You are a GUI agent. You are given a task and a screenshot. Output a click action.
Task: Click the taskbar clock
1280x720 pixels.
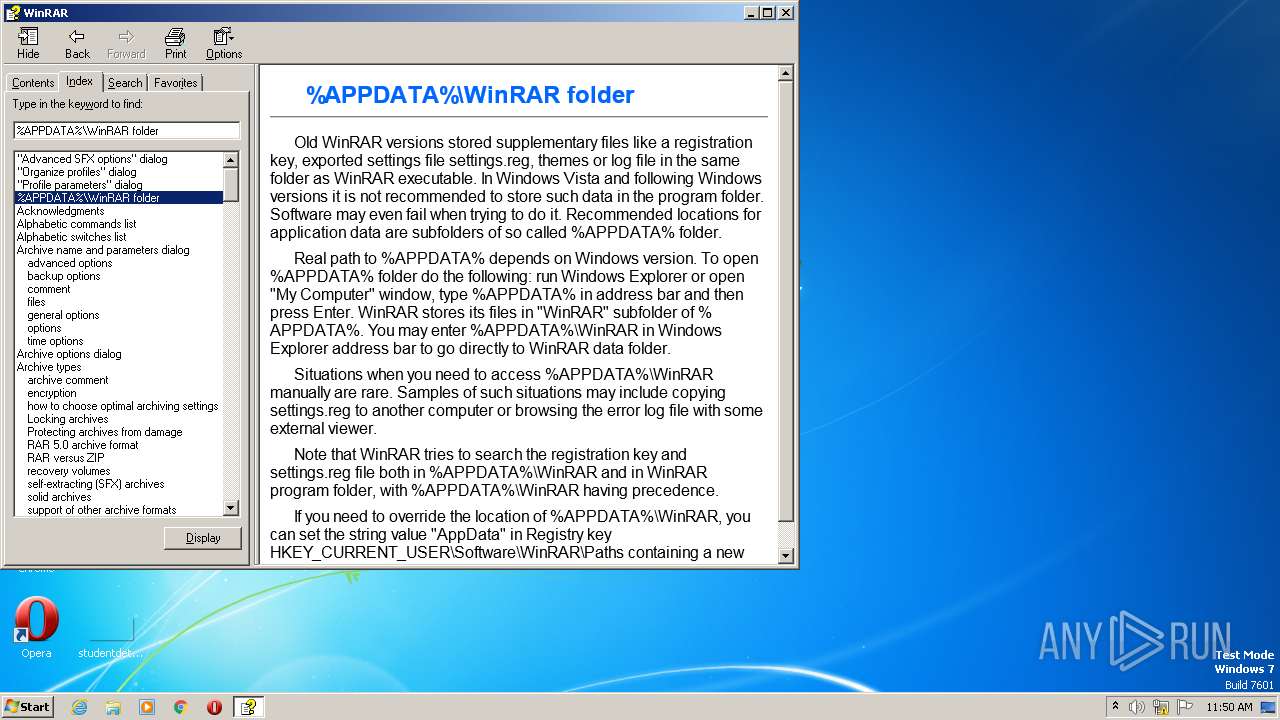[1229, 707]
